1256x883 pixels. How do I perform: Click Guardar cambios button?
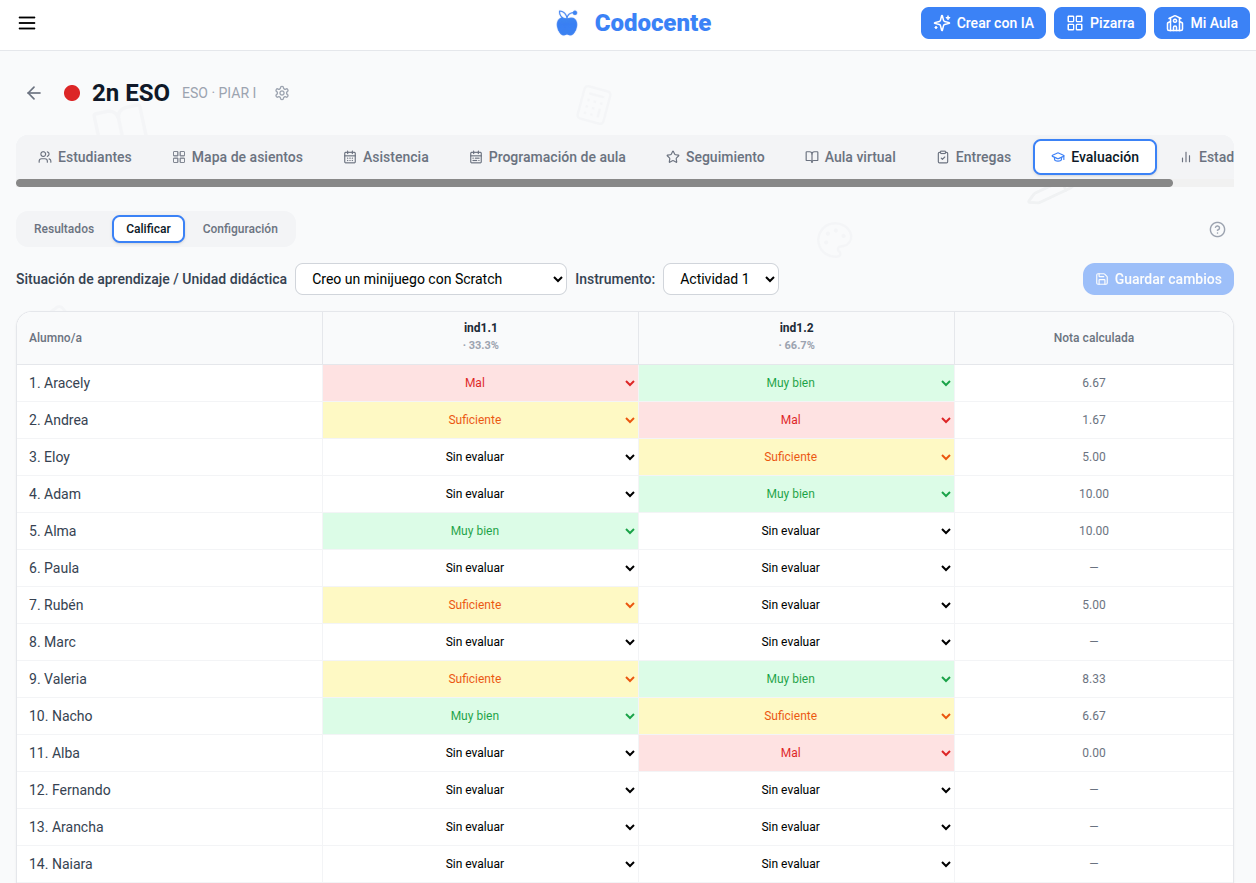pos(1158,279)
